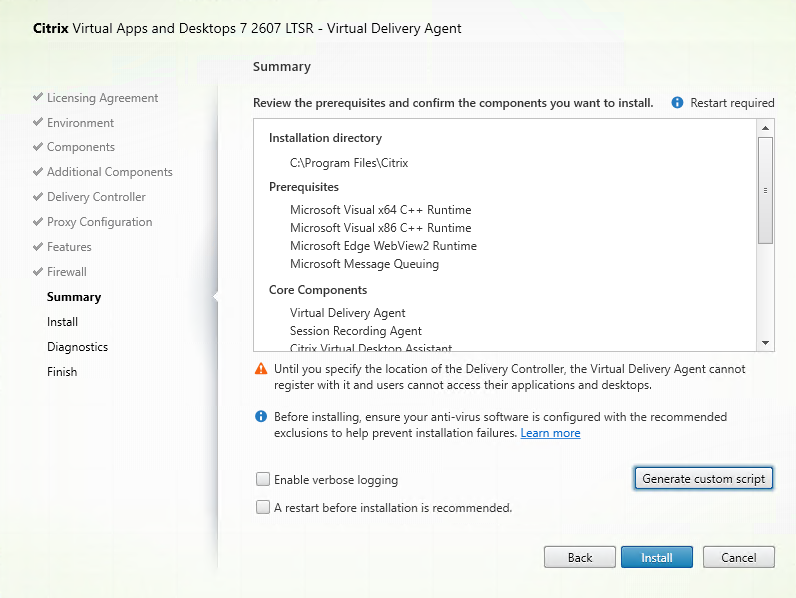Click the Core Components heading
This screenshot has height=598, width=796.
[318, 290]
